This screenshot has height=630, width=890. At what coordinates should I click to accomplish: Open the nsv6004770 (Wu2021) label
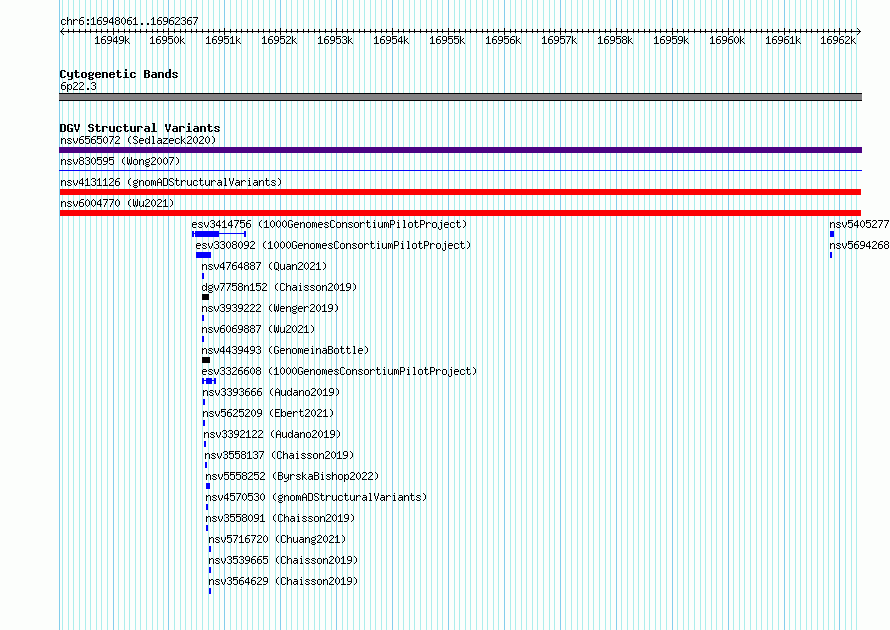(x=117, y=203)
